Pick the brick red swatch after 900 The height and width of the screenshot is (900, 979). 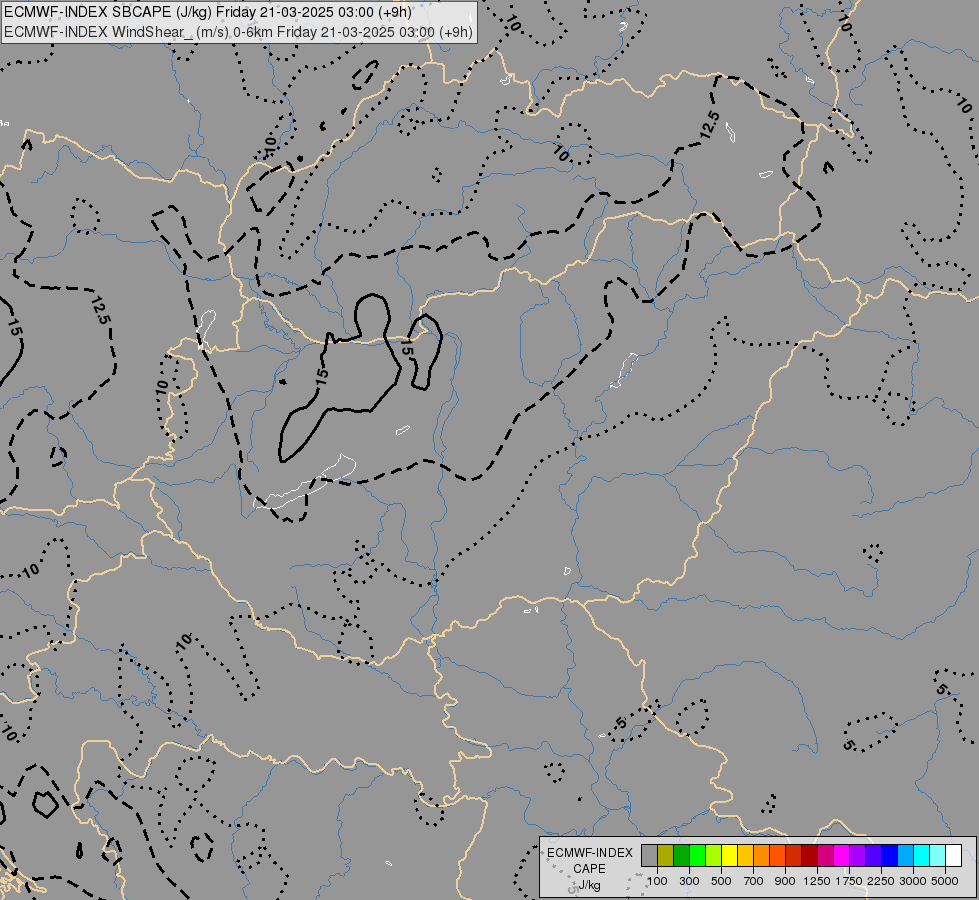coord(794,856)
